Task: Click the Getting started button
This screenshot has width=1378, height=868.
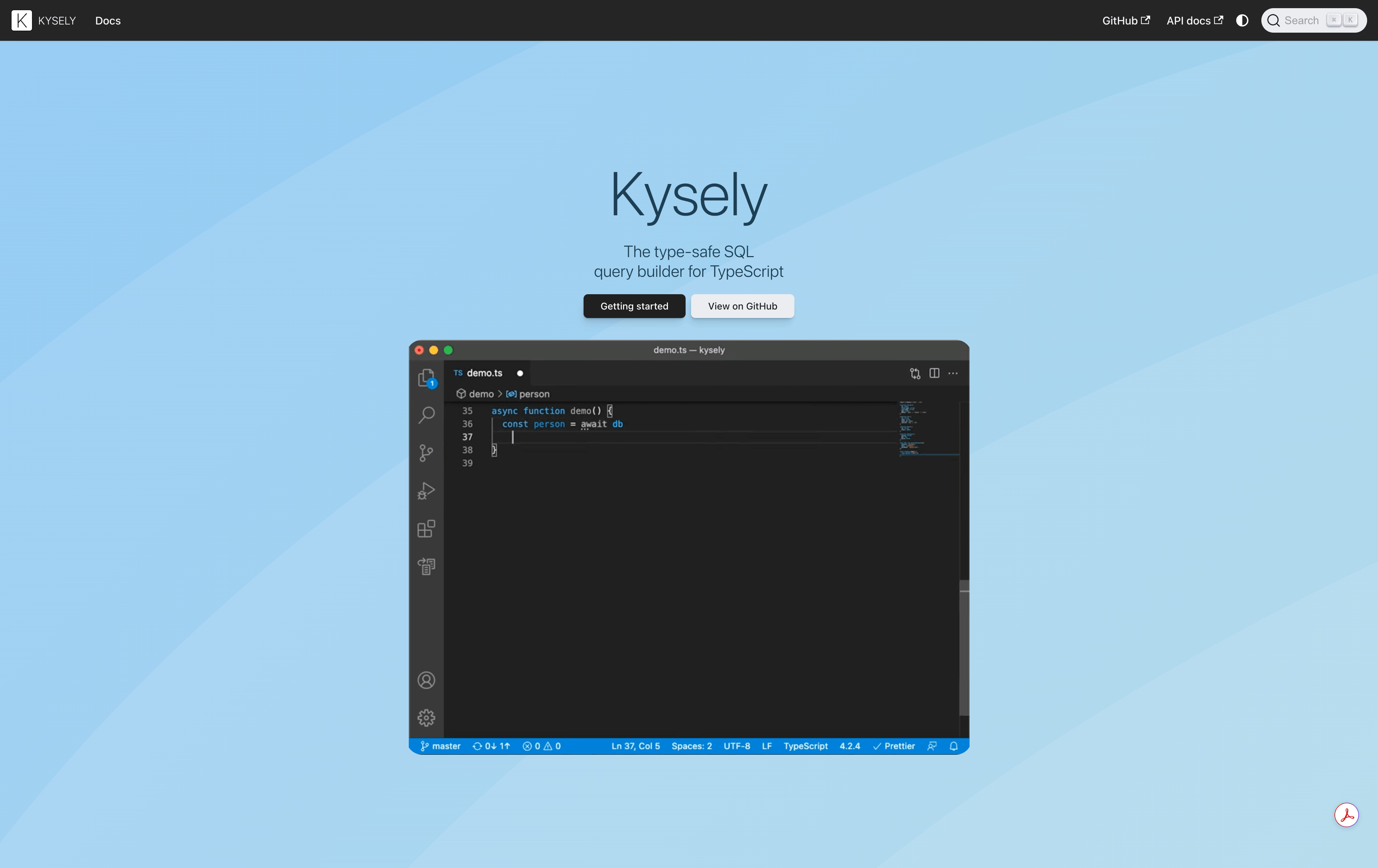Action: point(634,306)
